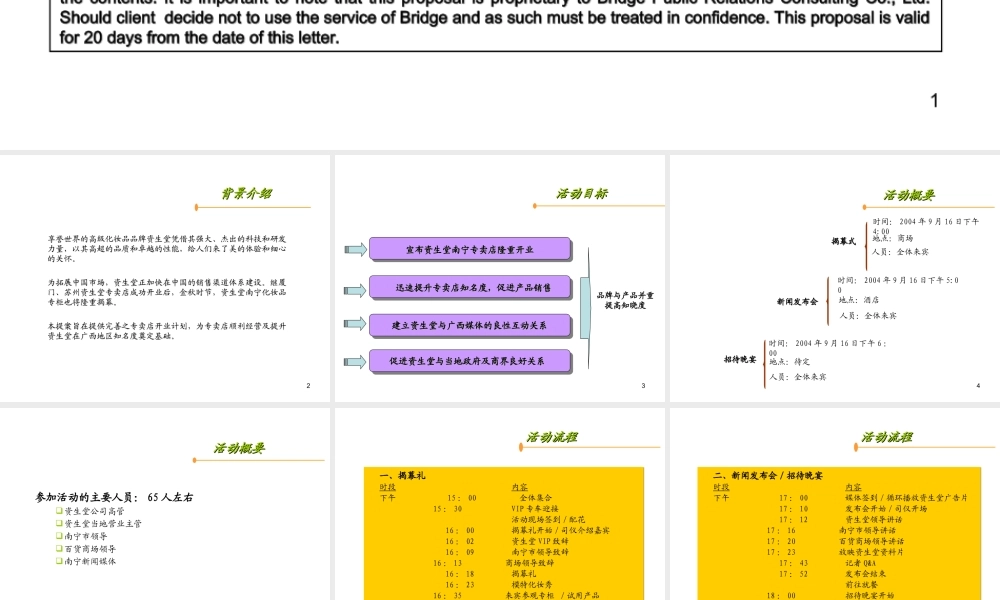Click the 揭幕式 event label
Screen dimensions: 1000x600
click(x=844, y=241)
